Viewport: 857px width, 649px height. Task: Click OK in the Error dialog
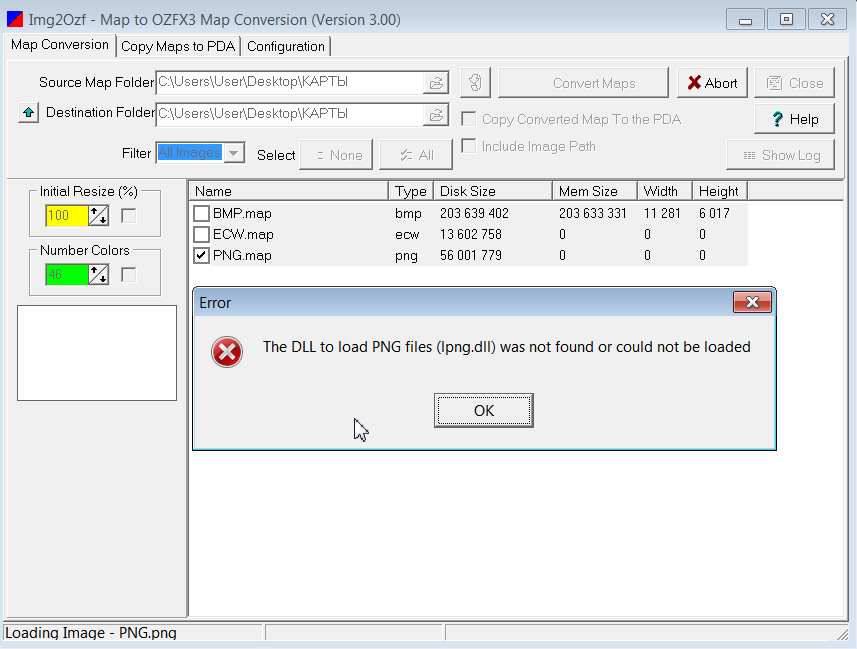(x=483, y=410)
